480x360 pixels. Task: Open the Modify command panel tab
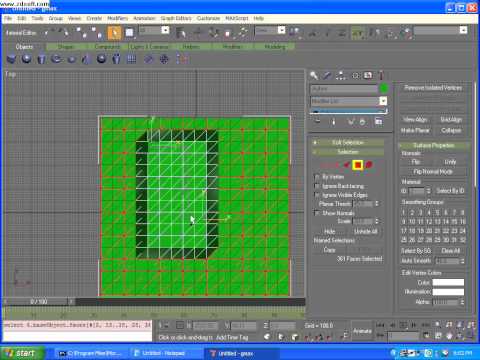327,76
